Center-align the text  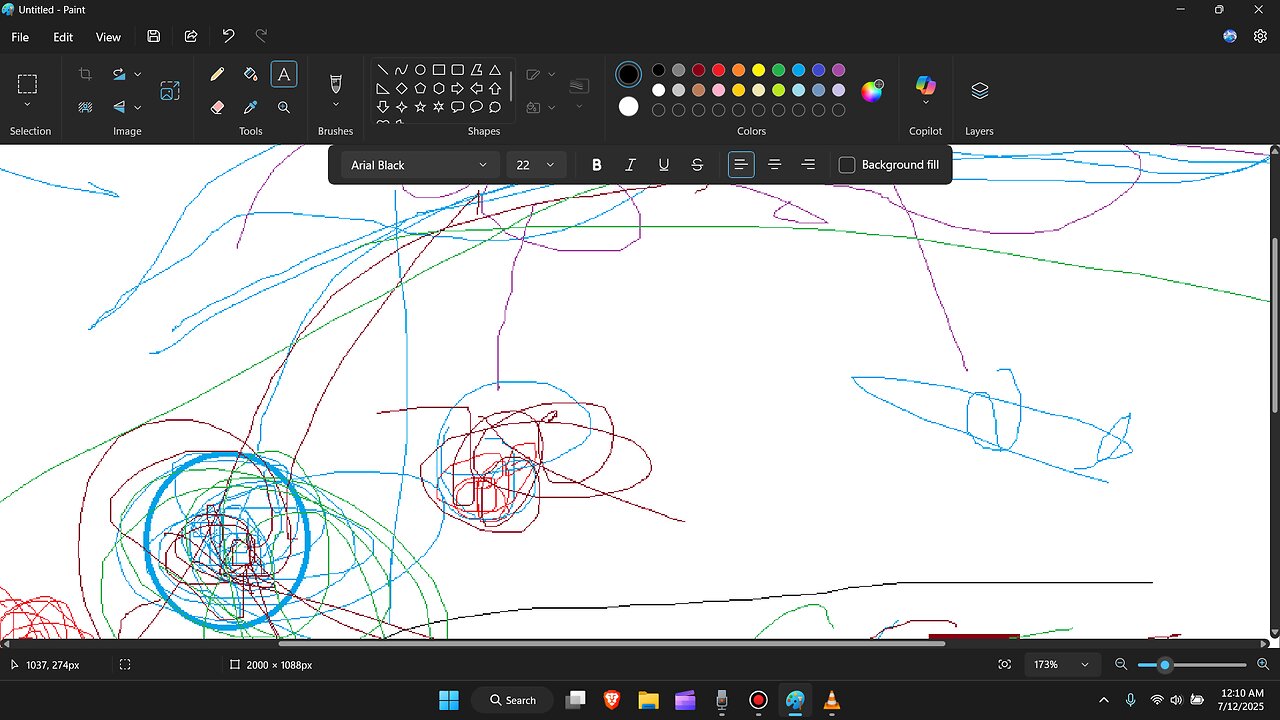tap(774, 165)
